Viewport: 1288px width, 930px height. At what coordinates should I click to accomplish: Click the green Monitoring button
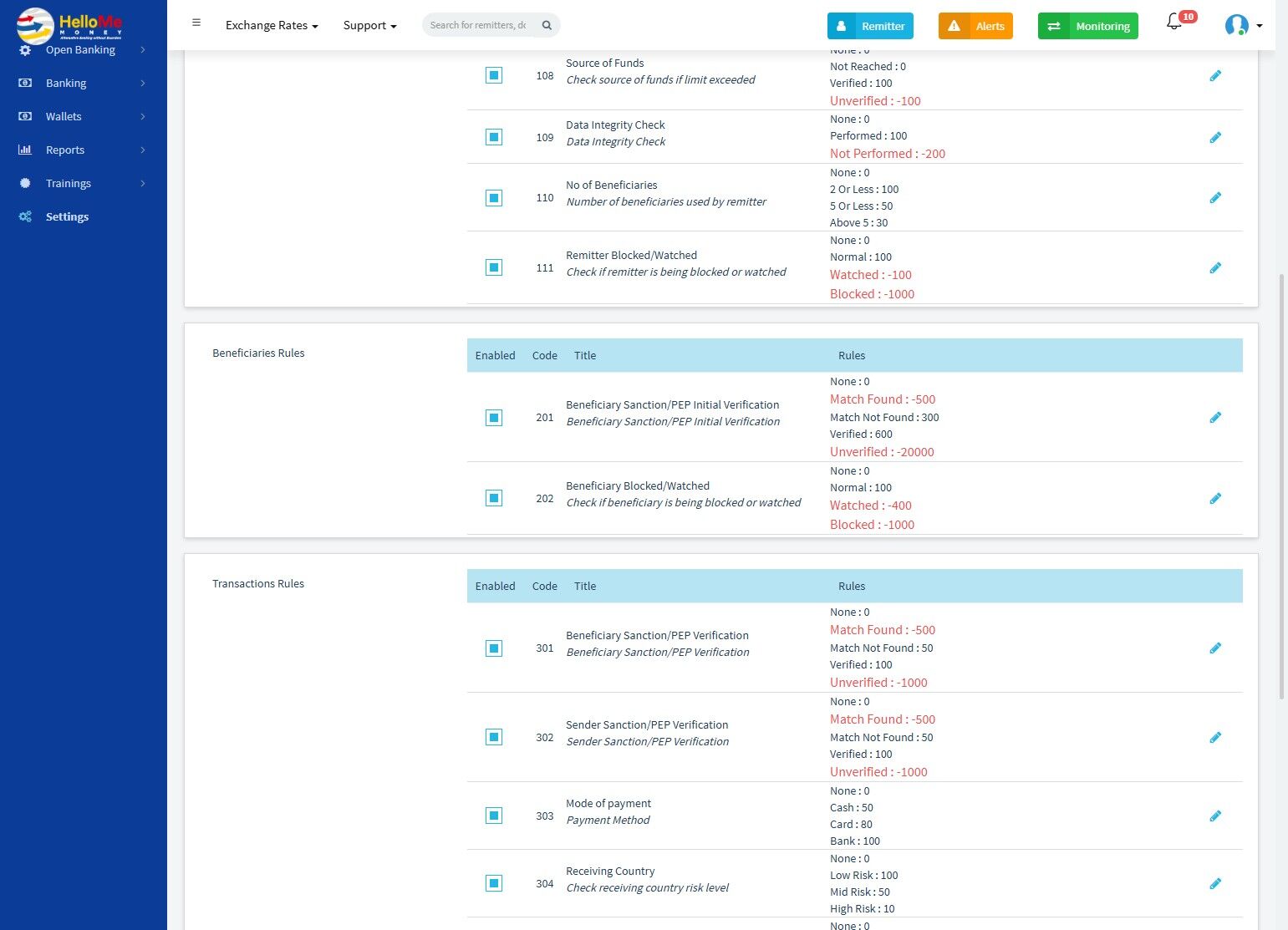(1088, 26)
